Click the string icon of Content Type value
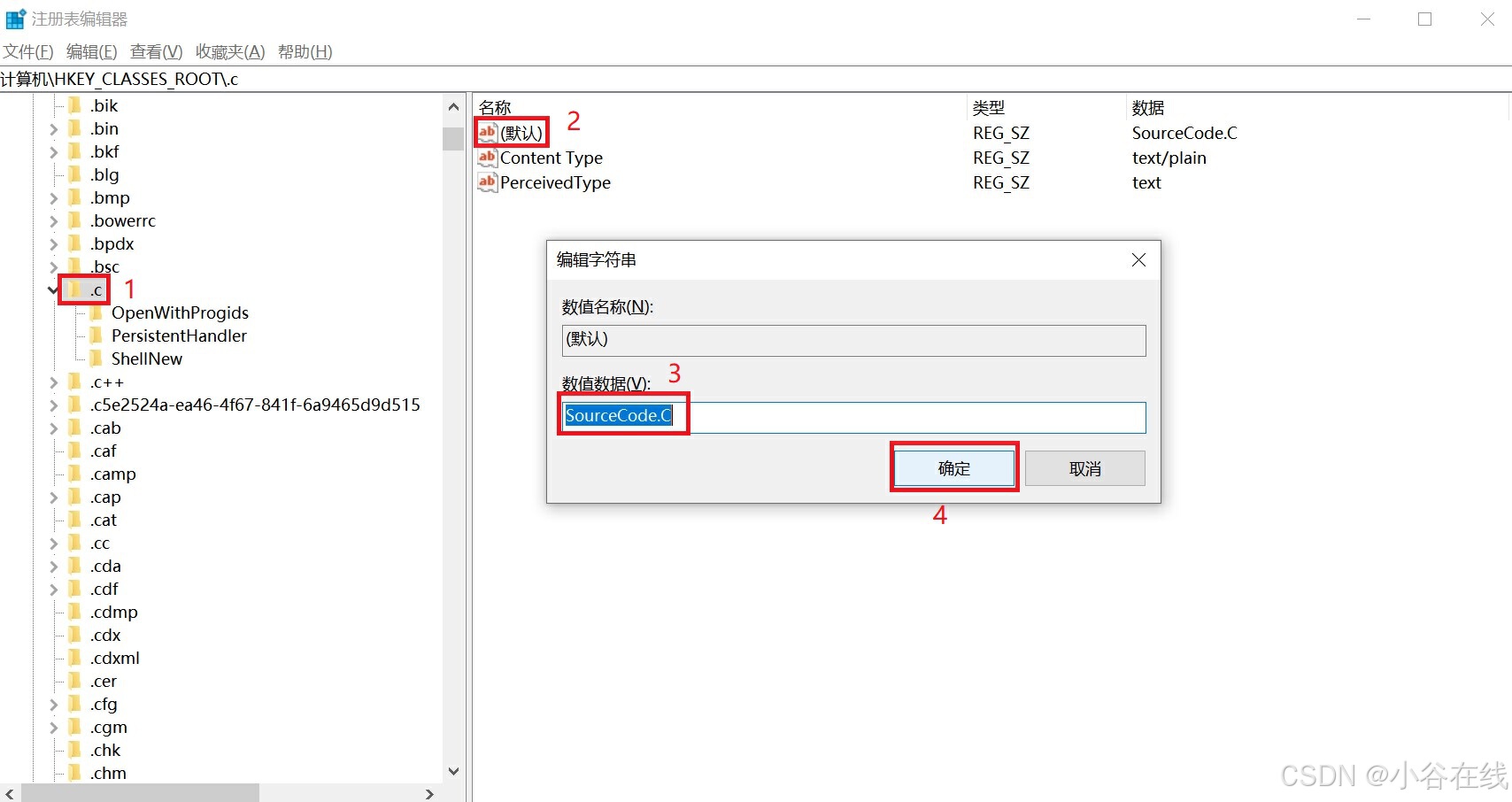1512x802 pixels. 488,158
